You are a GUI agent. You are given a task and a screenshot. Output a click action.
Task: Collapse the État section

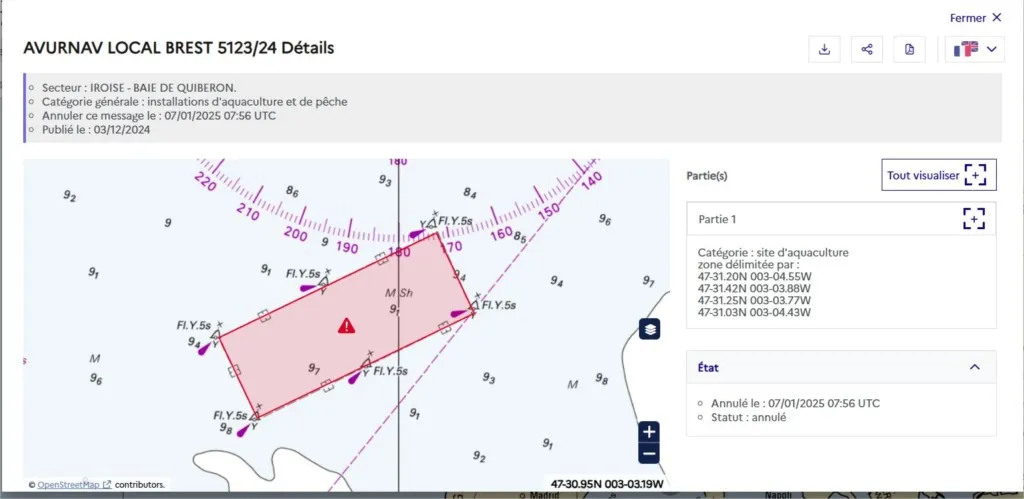[x=974, y=367]
